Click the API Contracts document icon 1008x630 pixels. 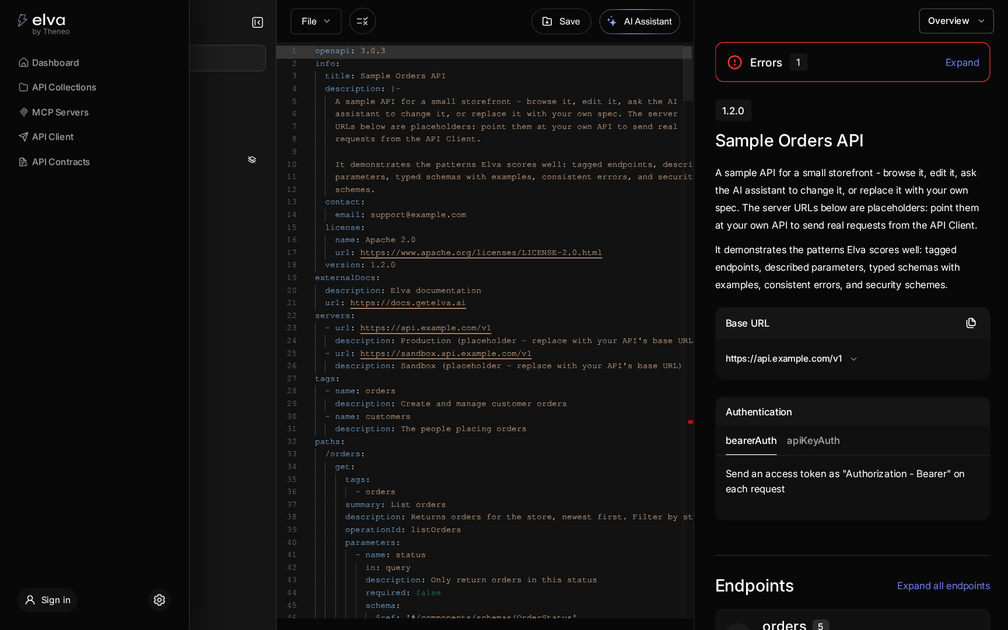click(x=23, y=162)
